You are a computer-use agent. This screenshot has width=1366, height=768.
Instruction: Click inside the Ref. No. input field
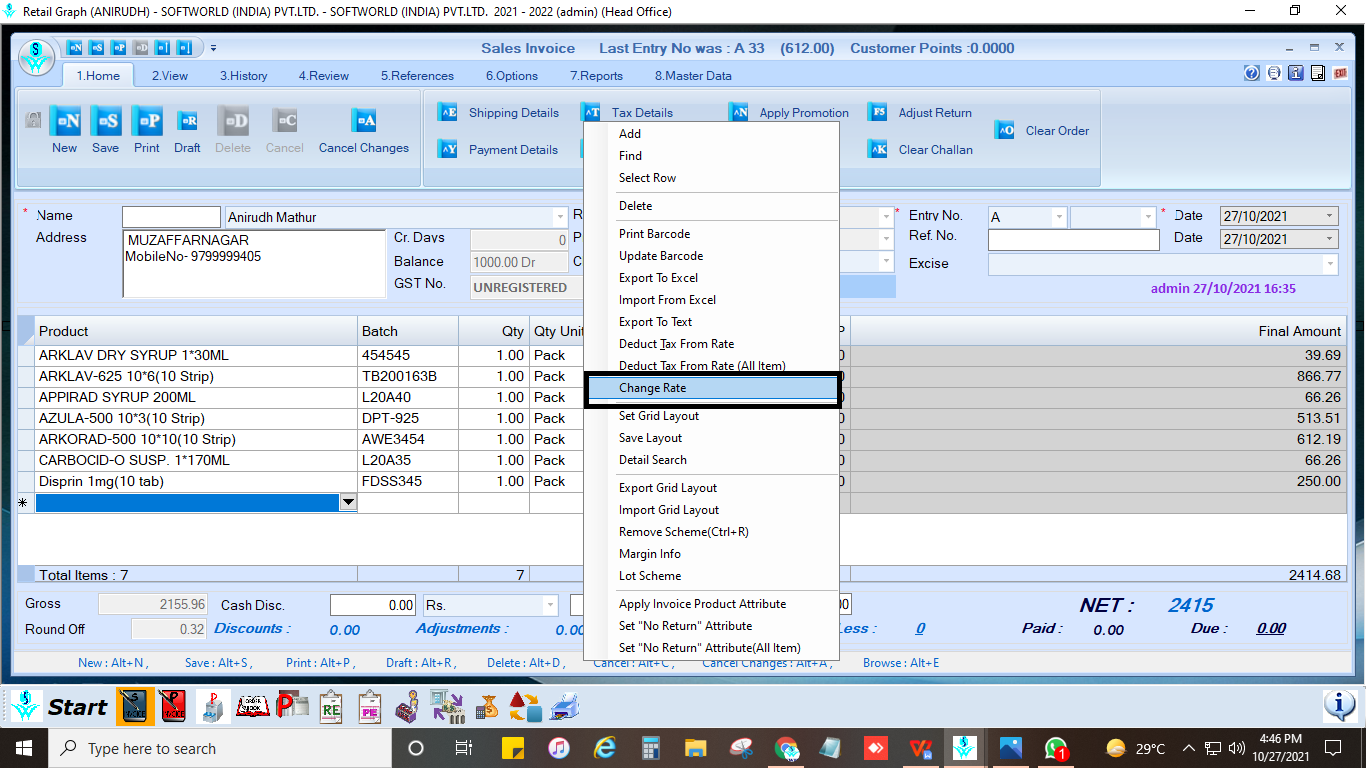[1073, 240]
